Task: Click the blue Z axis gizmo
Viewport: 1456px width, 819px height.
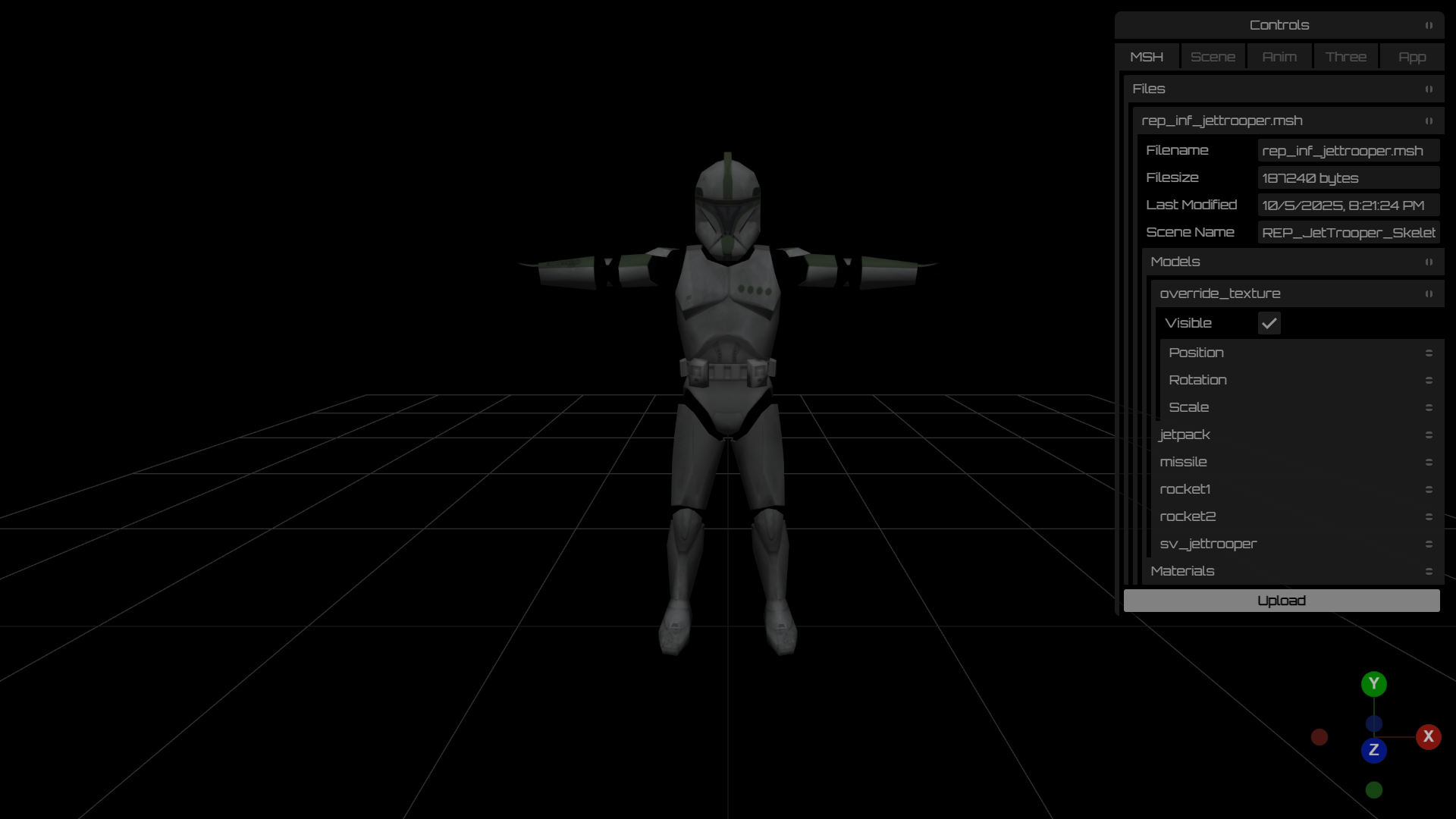Action: (1373, 750)
